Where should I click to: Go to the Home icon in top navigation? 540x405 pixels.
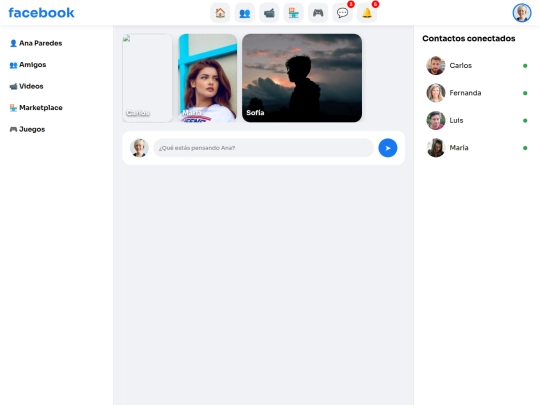point(220,13)
